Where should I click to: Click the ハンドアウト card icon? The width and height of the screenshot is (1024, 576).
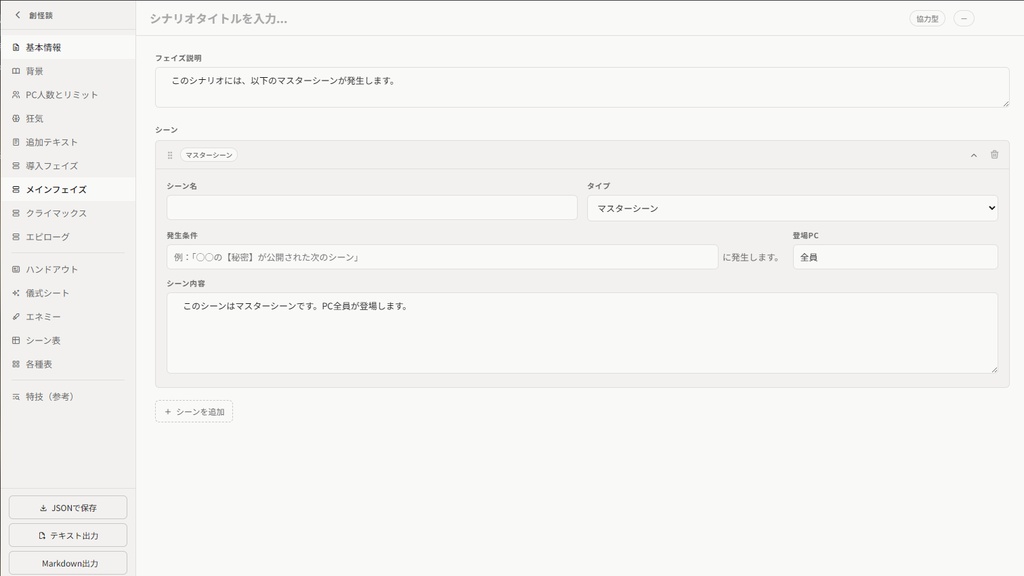coord(16,269)
